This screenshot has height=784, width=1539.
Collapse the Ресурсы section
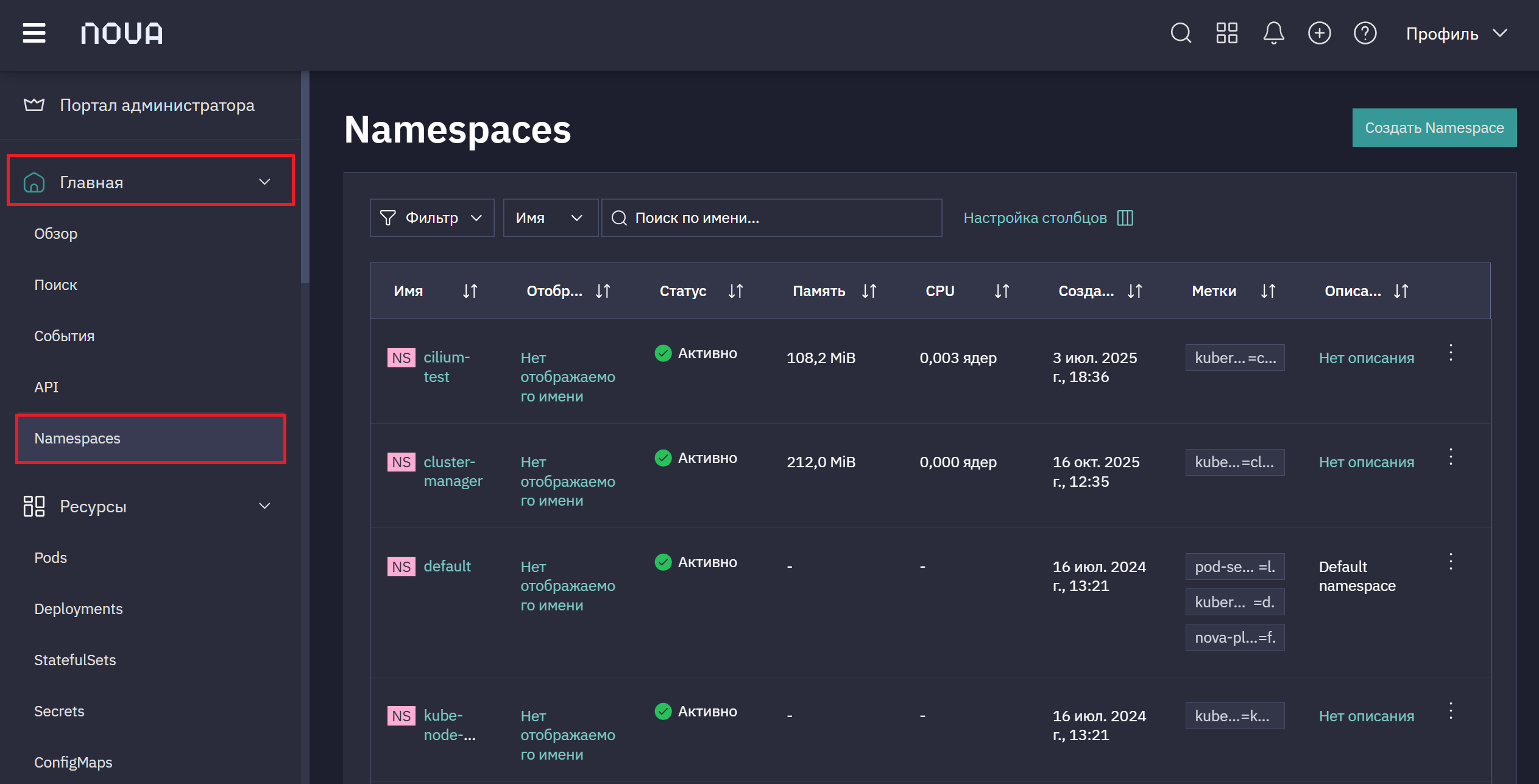264,506
